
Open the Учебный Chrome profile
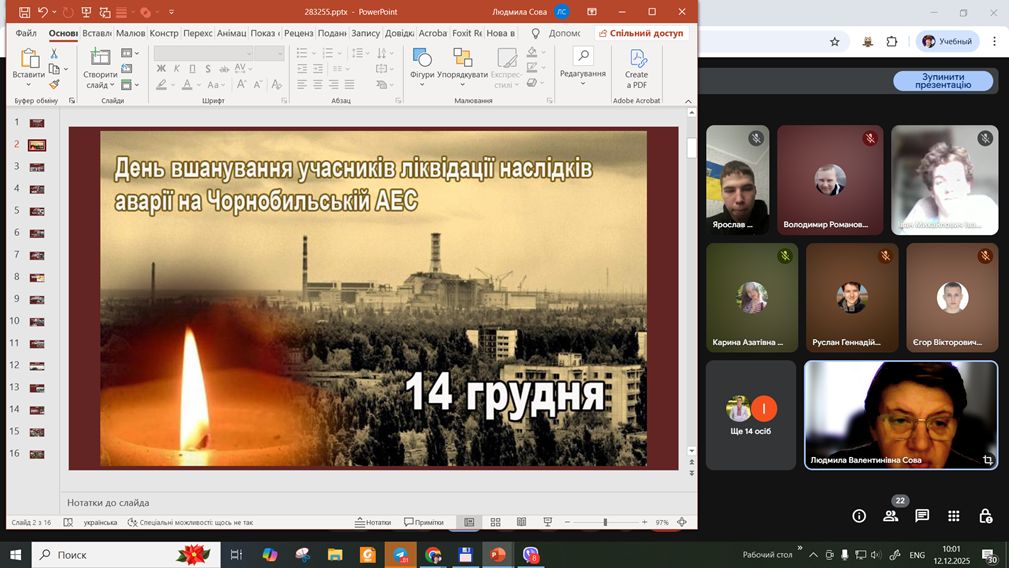[947, 42]
